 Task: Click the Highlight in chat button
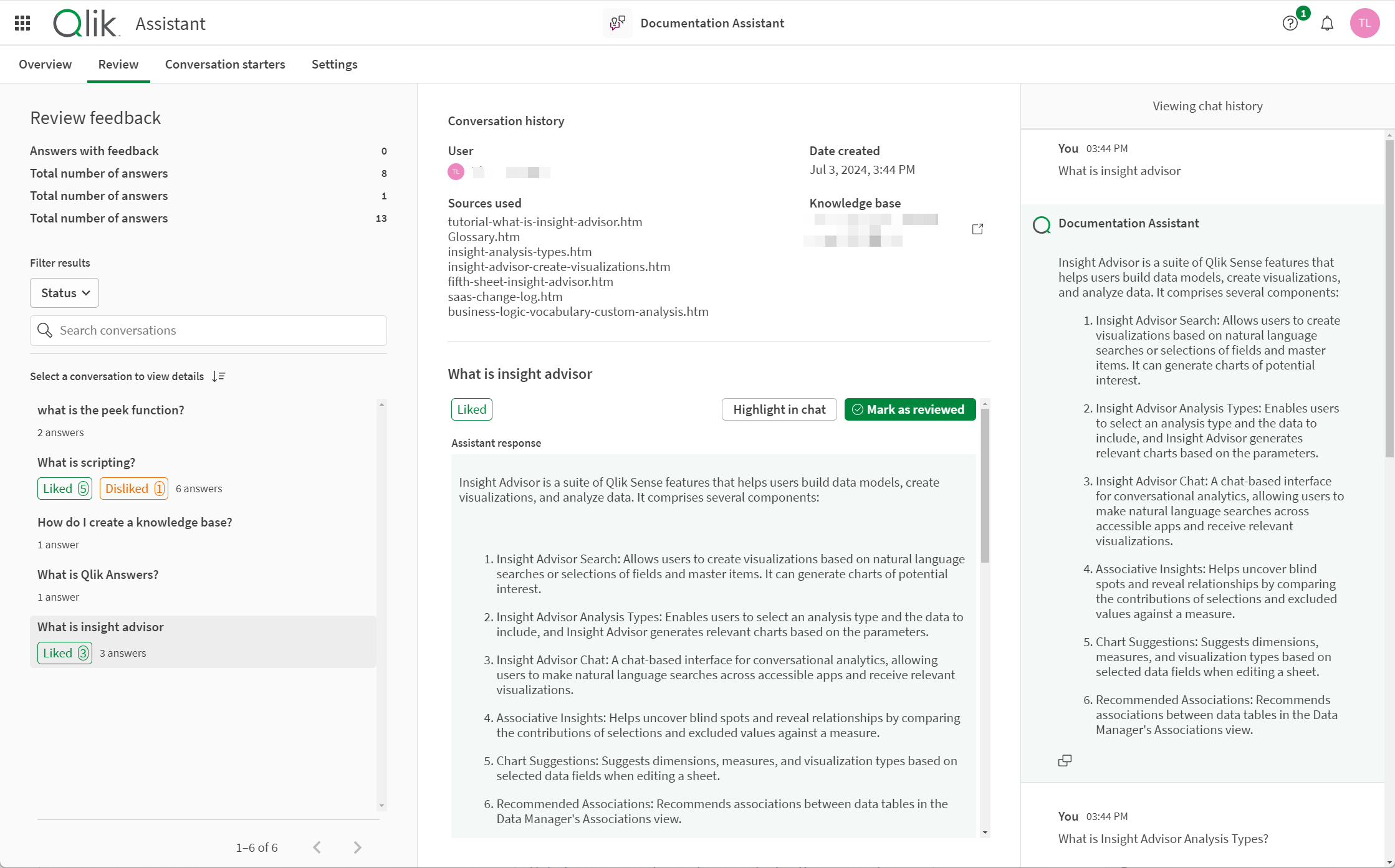(x=779, y=409)
